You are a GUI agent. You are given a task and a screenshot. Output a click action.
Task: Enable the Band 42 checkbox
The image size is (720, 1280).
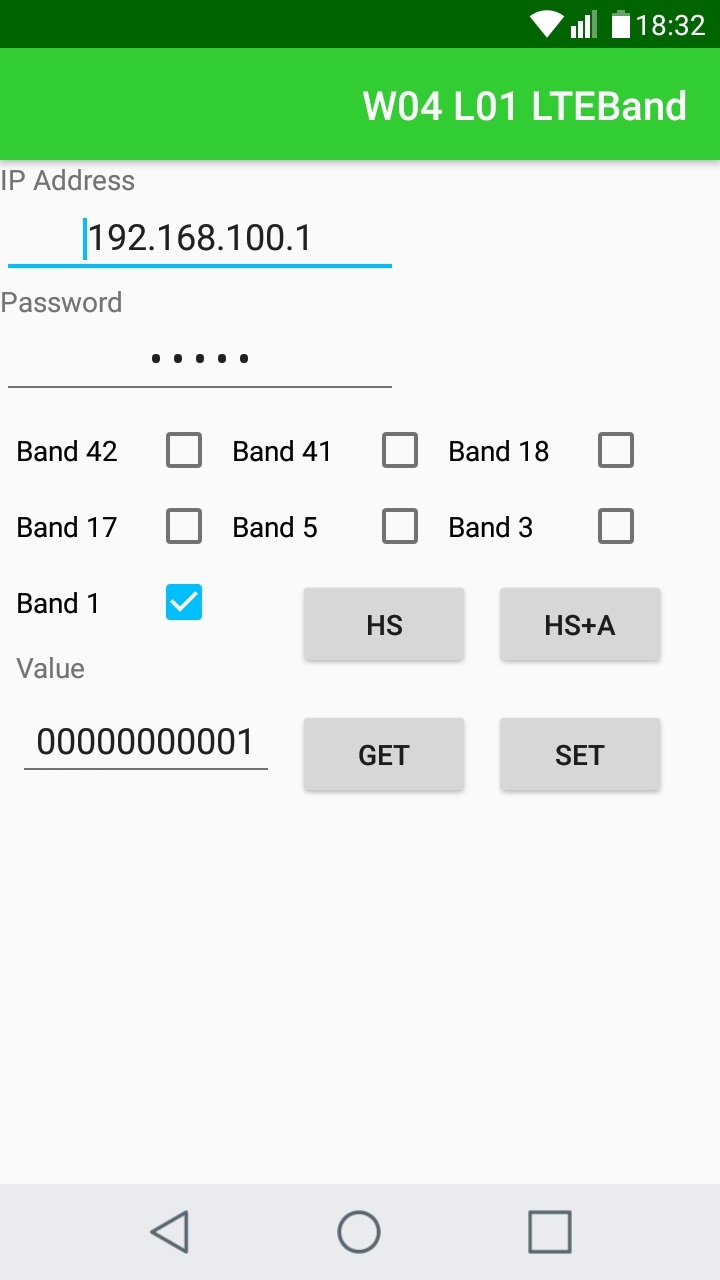[184, 451]
